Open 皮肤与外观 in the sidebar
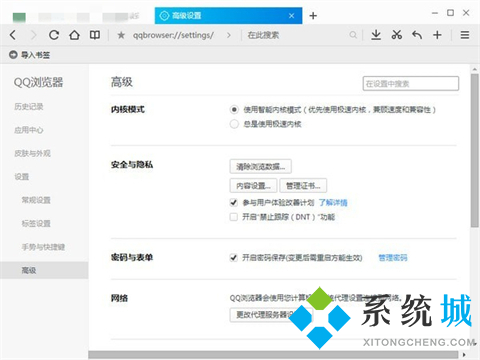 32,153
